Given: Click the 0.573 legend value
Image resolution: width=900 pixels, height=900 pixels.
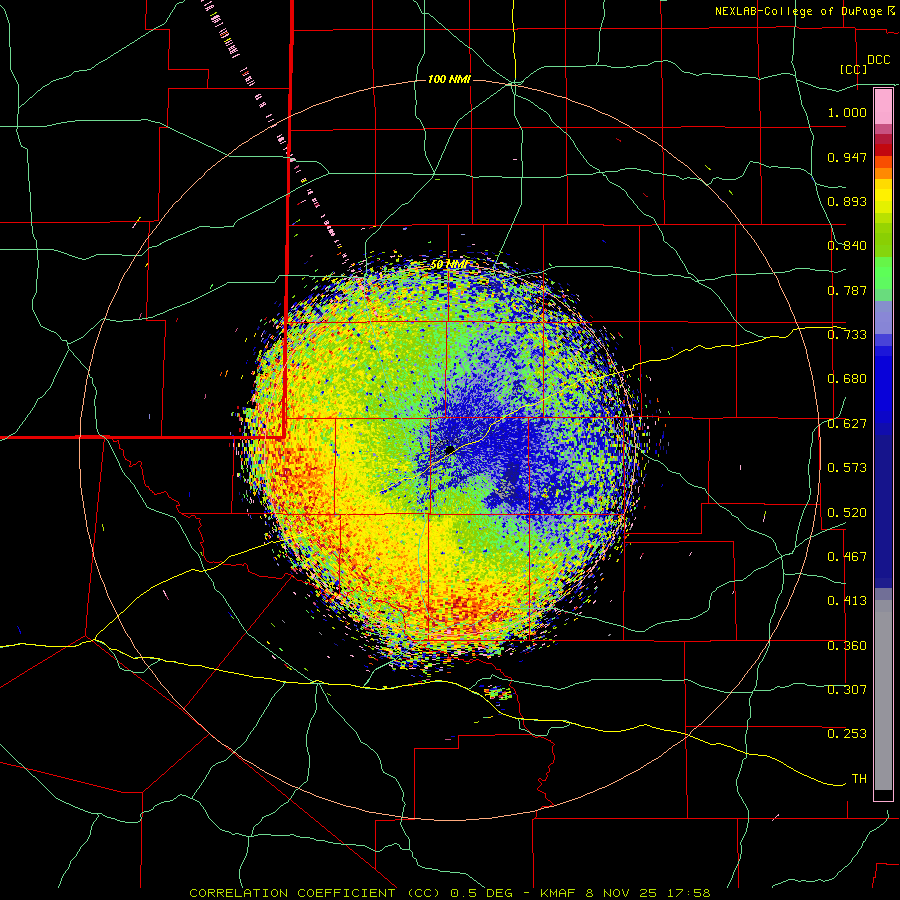Looking at the screenshot, I should coord(847,468).
